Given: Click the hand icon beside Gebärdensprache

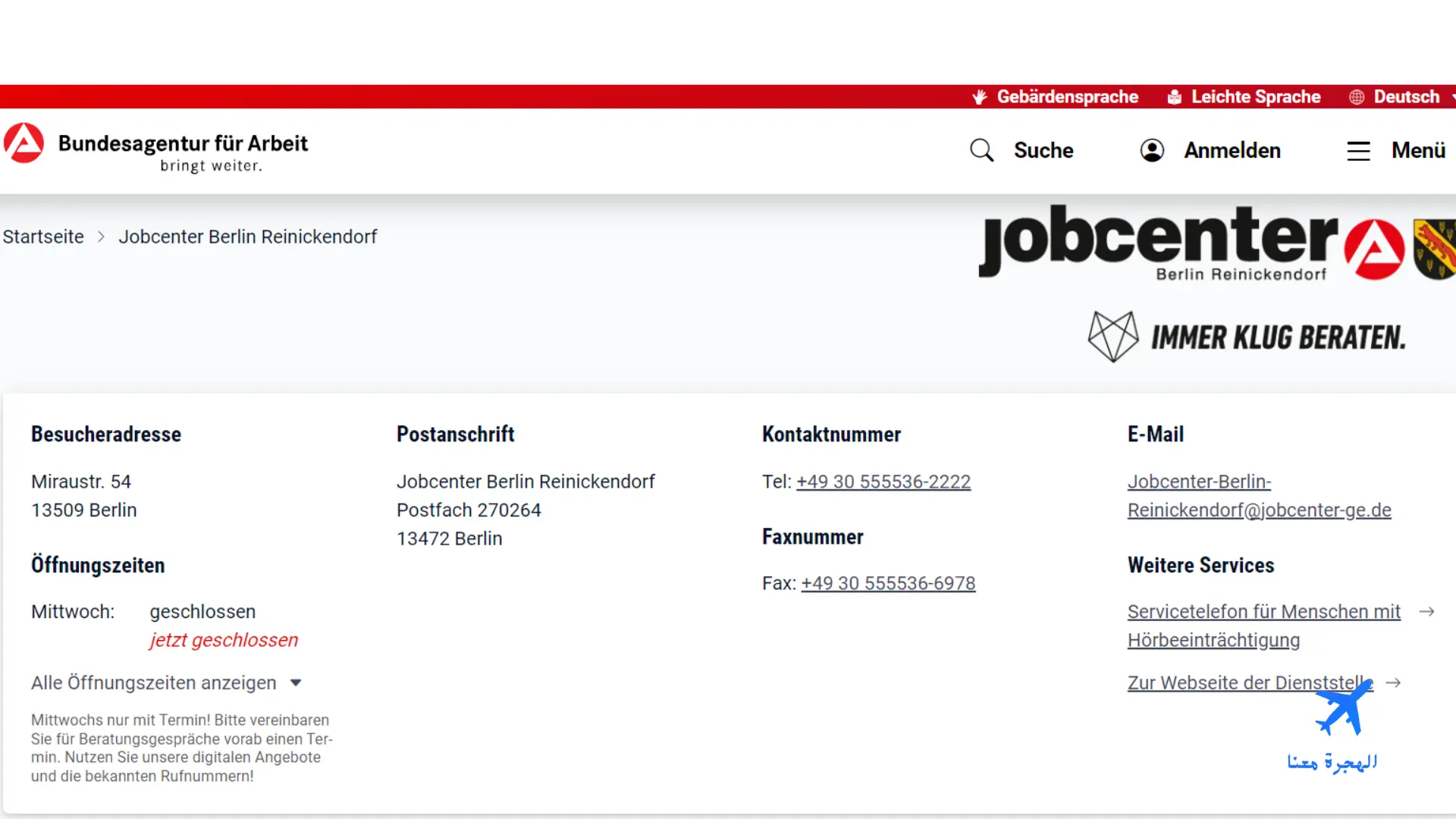Looking at the screenshot, I should pyautogui.click(x=980, y=97).
